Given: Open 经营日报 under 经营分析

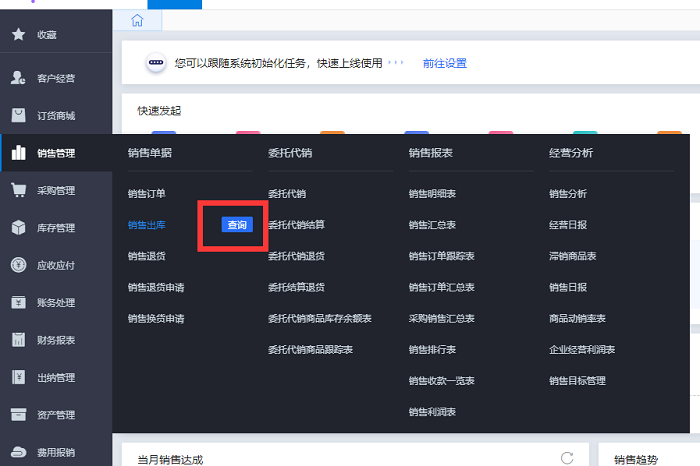Looking at the screenshot, I should pos(568,225).
